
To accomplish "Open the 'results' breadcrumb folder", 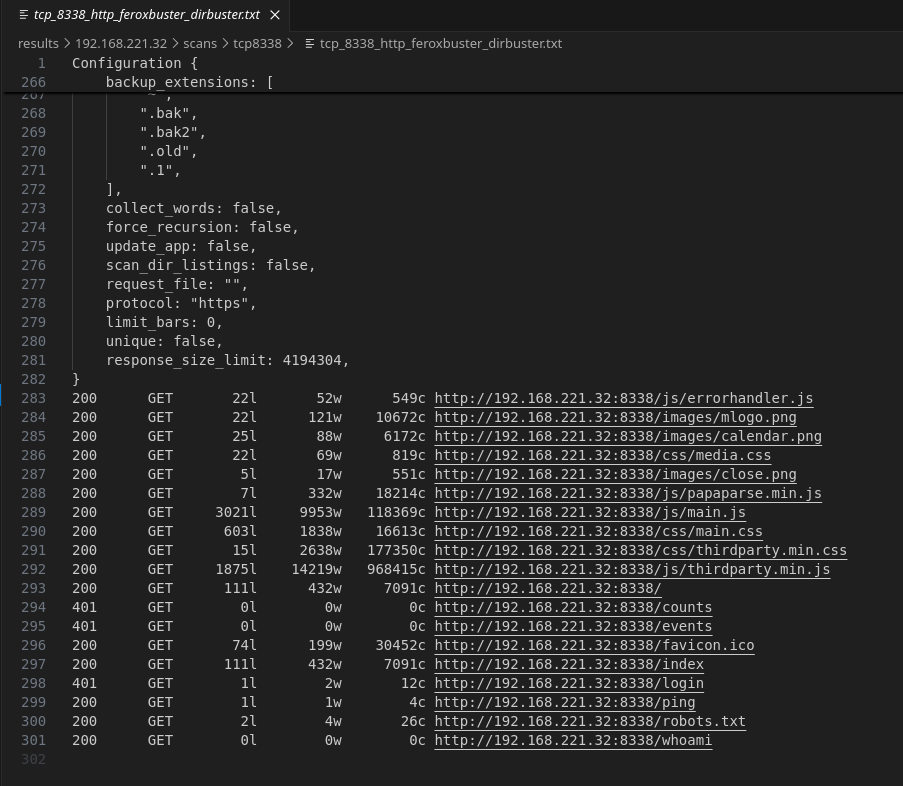I will click(38, 44).
